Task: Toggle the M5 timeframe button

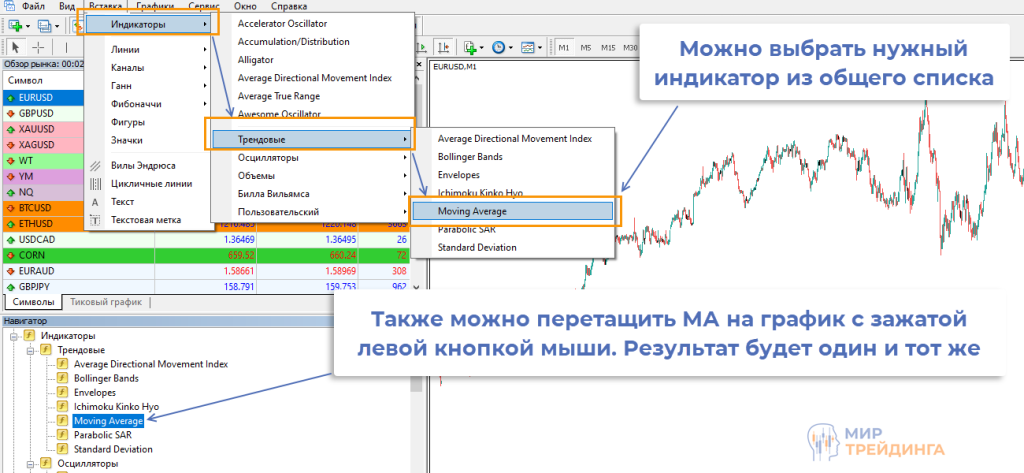Action: pyautogui.click(x=586, y=47)
